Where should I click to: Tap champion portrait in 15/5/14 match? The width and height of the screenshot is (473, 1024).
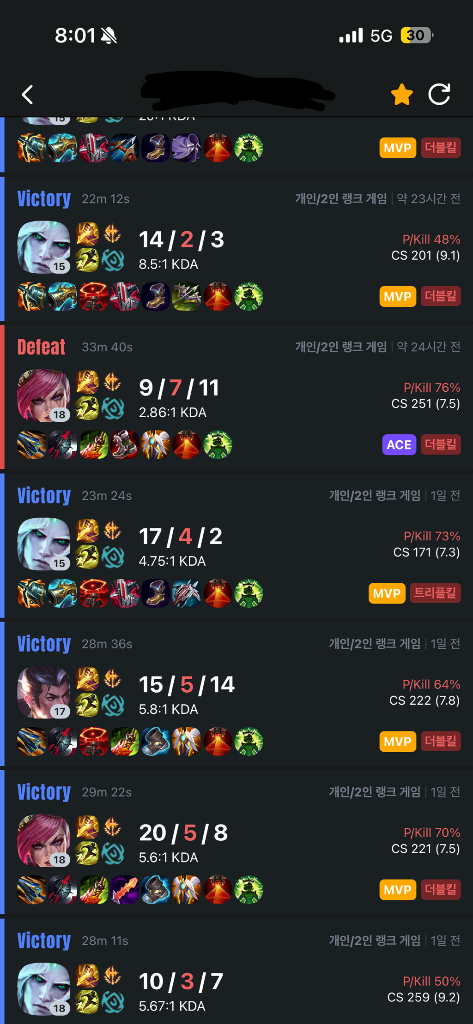click(44, 692)
